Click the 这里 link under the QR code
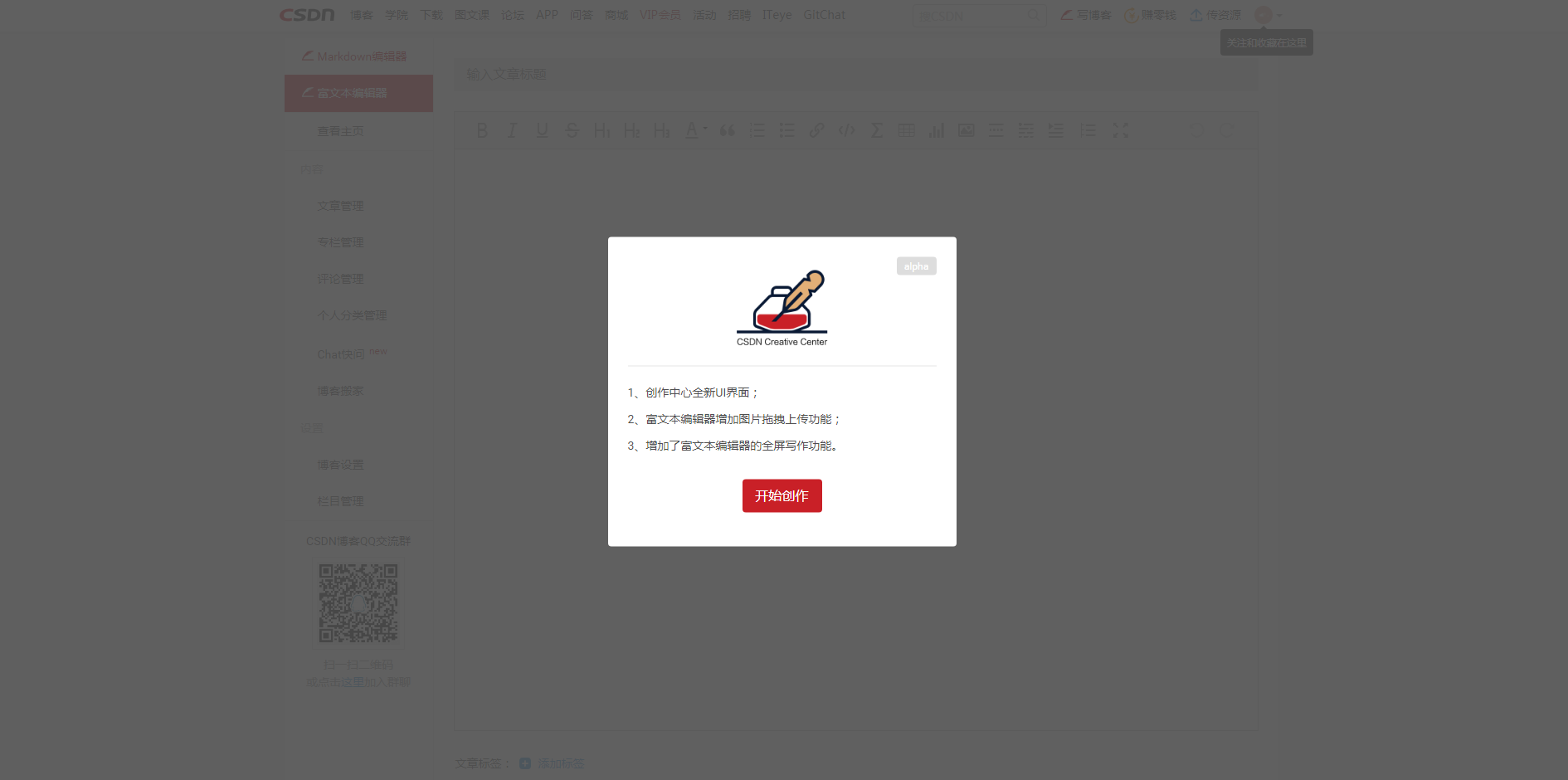This screenshot has width=1568, height=780. tap(353, 682)
